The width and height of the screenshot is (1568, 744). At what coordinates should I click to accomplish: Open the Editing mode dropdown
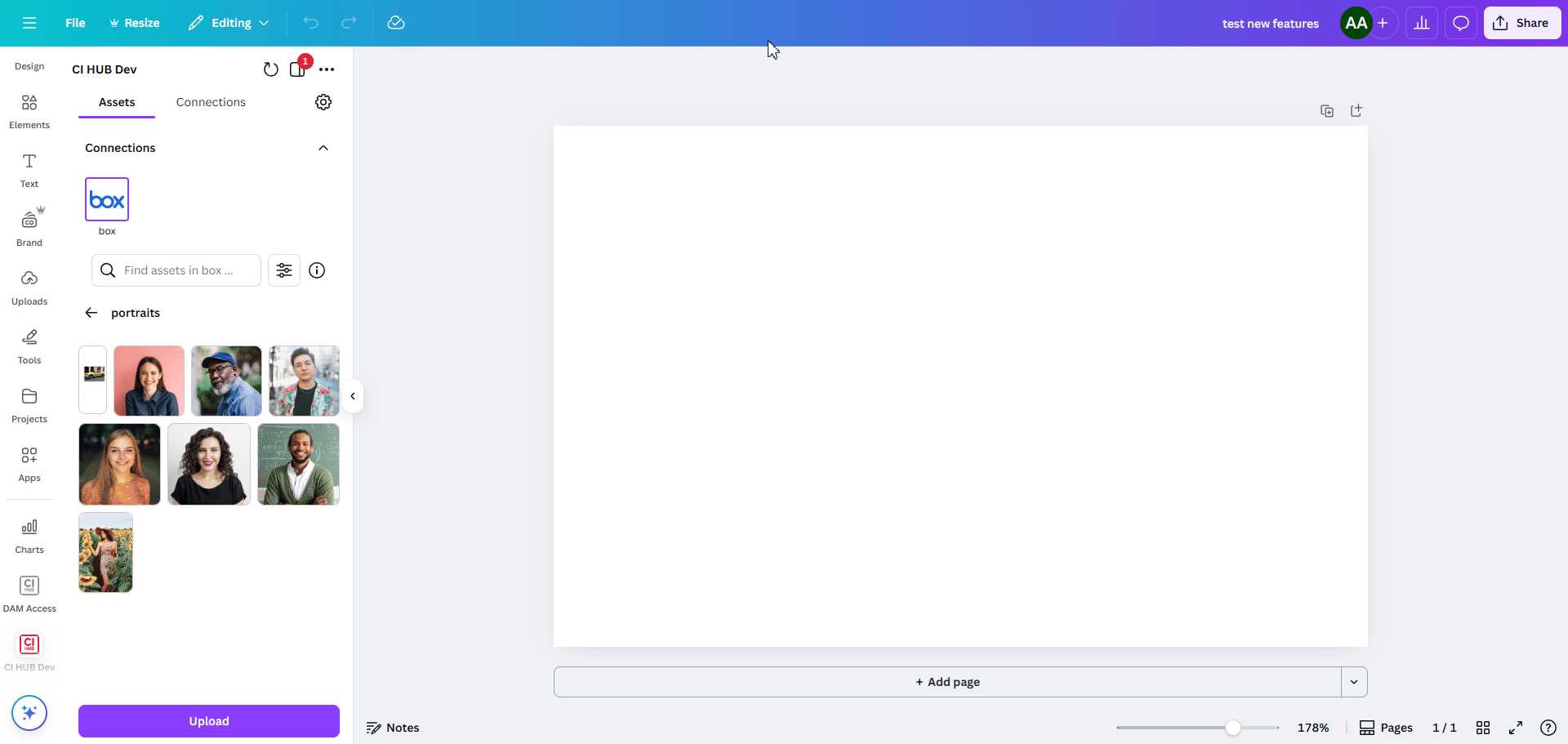[x=229, y=23]
